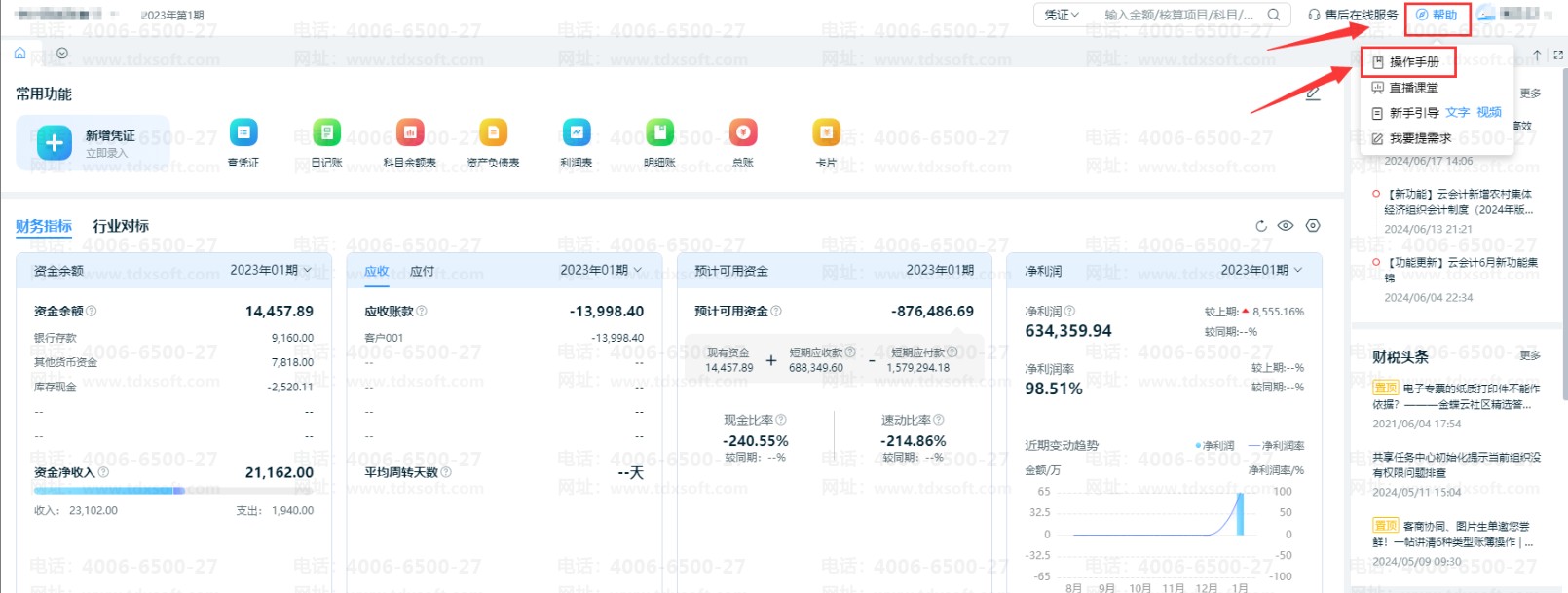This screenshot has width=1568, height=593.
Task: Open the 利润表 profit statement icon
Action: pyautogui.click(x=577, y=132)
